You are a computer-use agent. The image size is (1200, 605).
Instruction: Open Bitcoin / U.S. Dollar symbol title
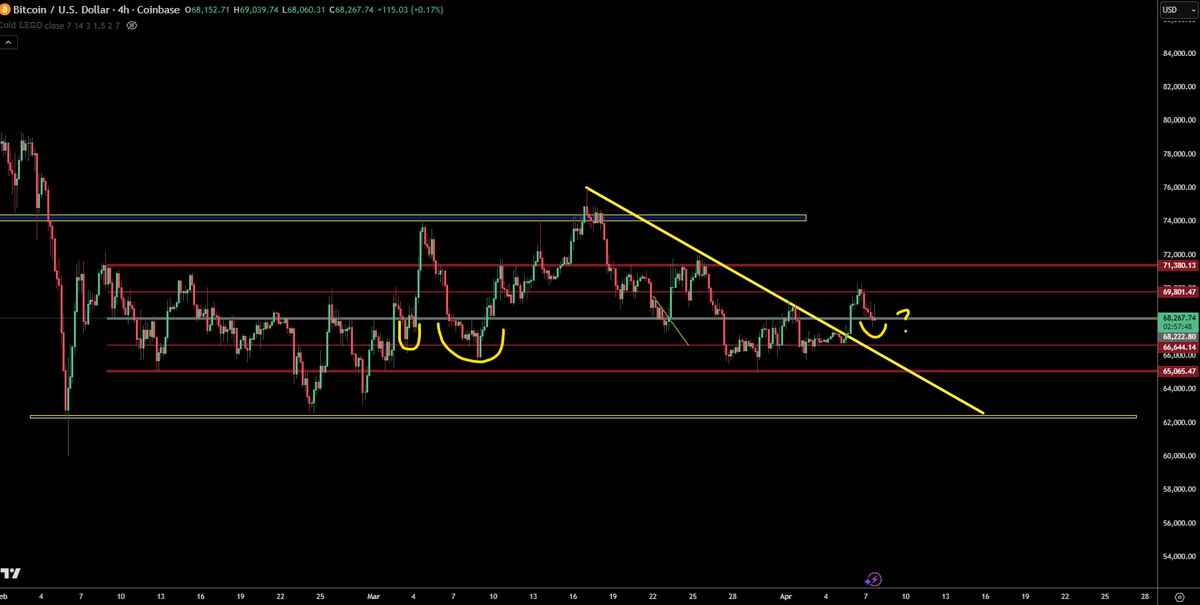(x=96, y=10)
